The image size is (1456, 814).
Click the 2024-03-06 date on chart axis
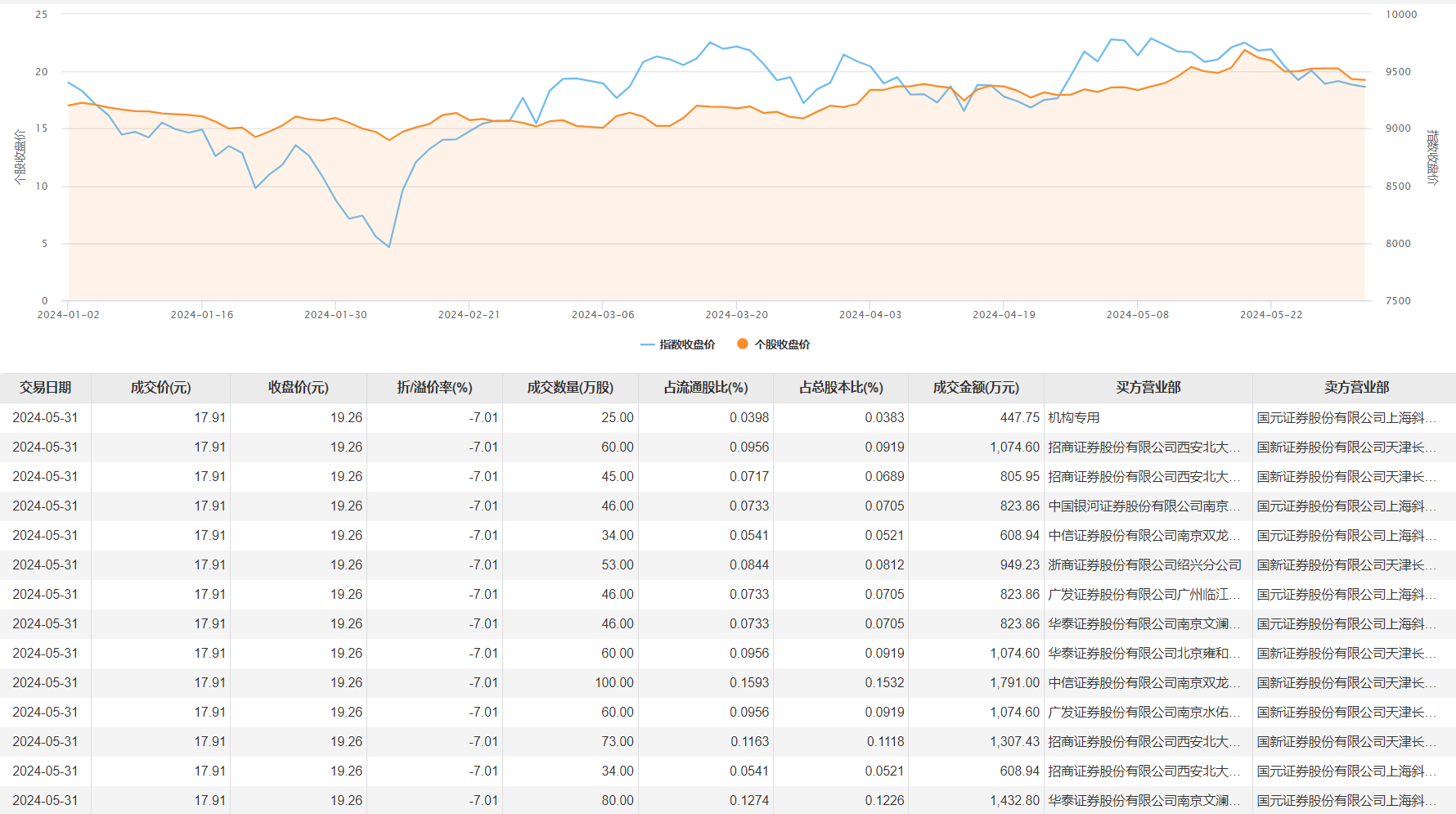click(x=603, y=315)
